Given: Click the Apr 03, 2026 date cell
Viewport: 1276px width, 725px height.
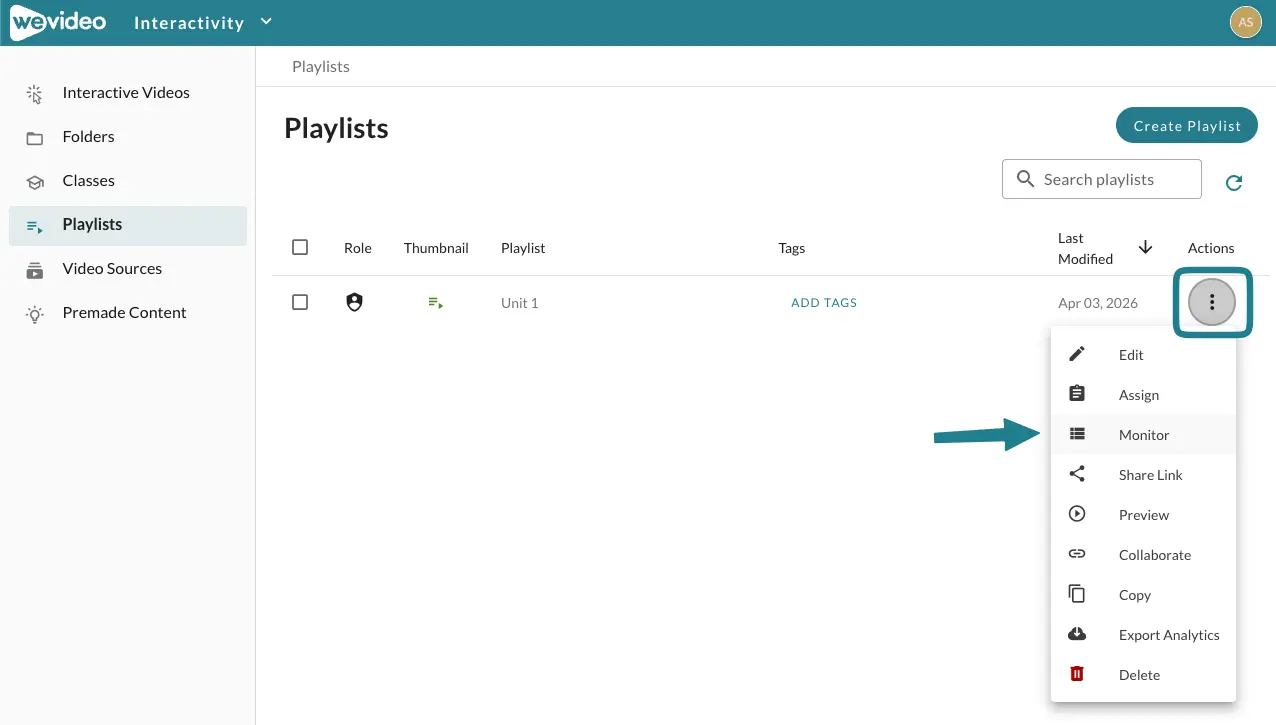Looking at the screenshot, I should (x=1097, y=303).
